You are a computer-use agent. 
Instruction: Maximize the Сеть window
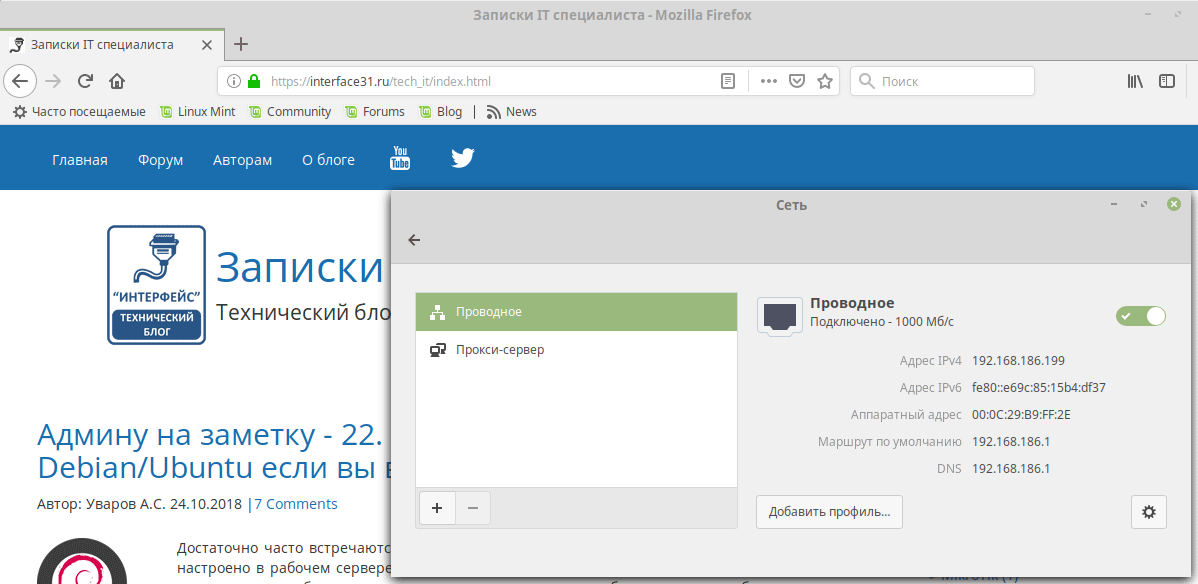pos(1144,204)
